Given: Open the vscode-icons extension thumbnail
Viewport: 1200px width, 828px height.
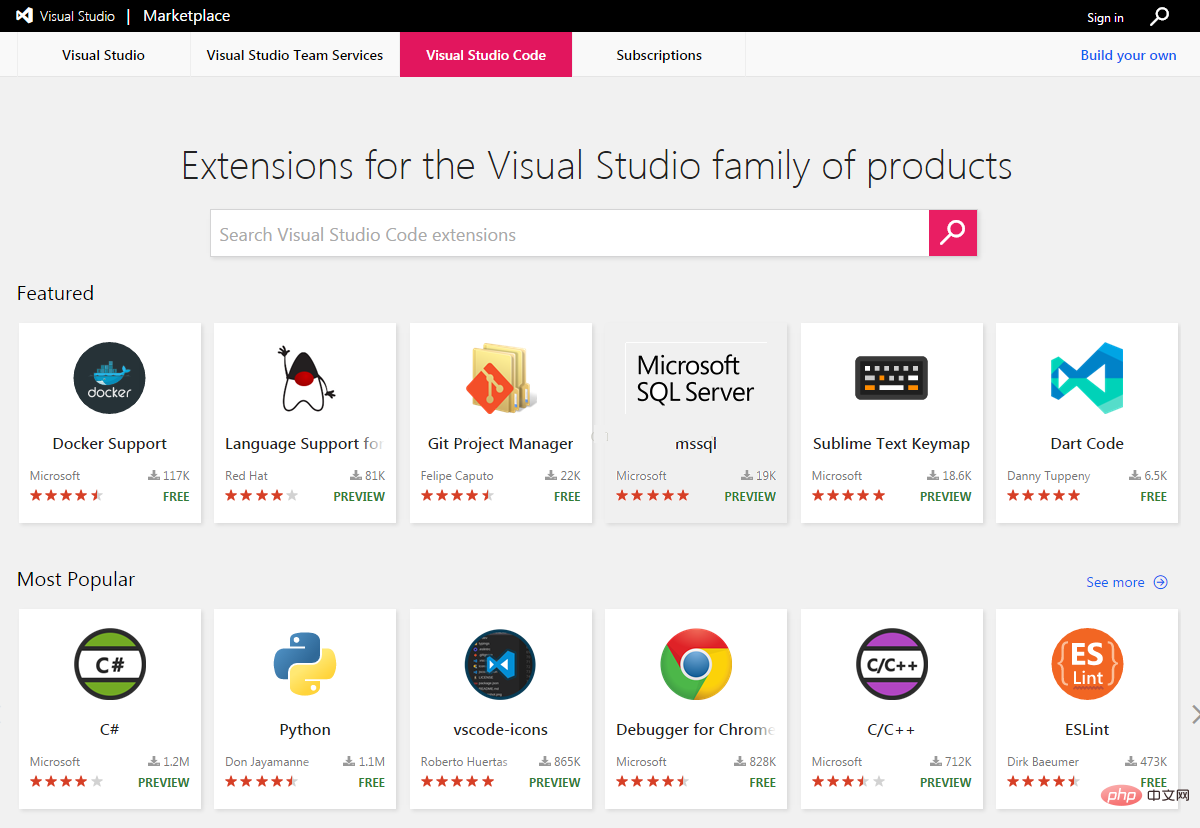Looking at the screenshot, I should [x=500, y=664].
